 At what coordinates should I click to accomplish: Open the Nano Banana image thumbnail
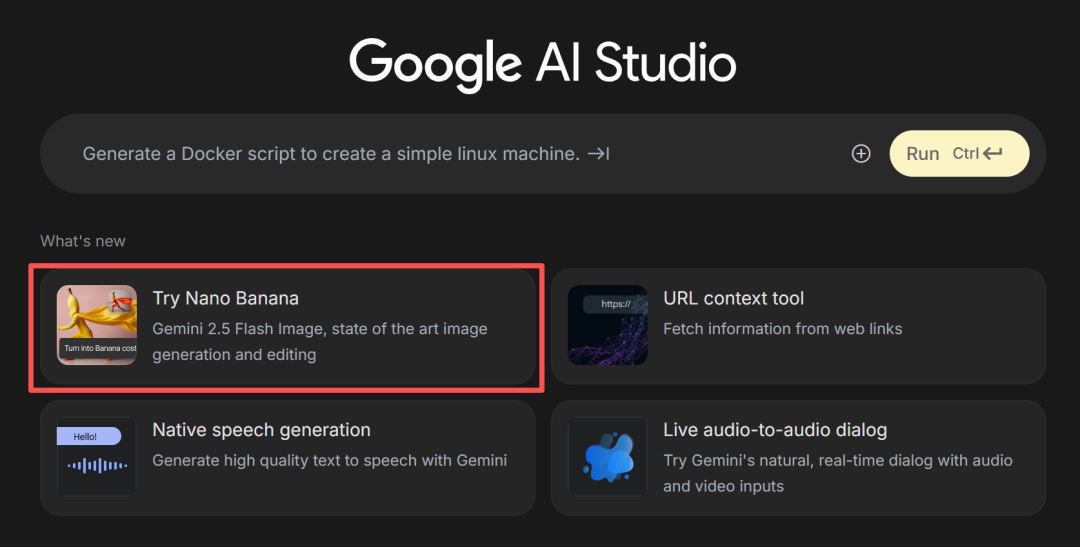pyautogui.click(x=97, y=325)
